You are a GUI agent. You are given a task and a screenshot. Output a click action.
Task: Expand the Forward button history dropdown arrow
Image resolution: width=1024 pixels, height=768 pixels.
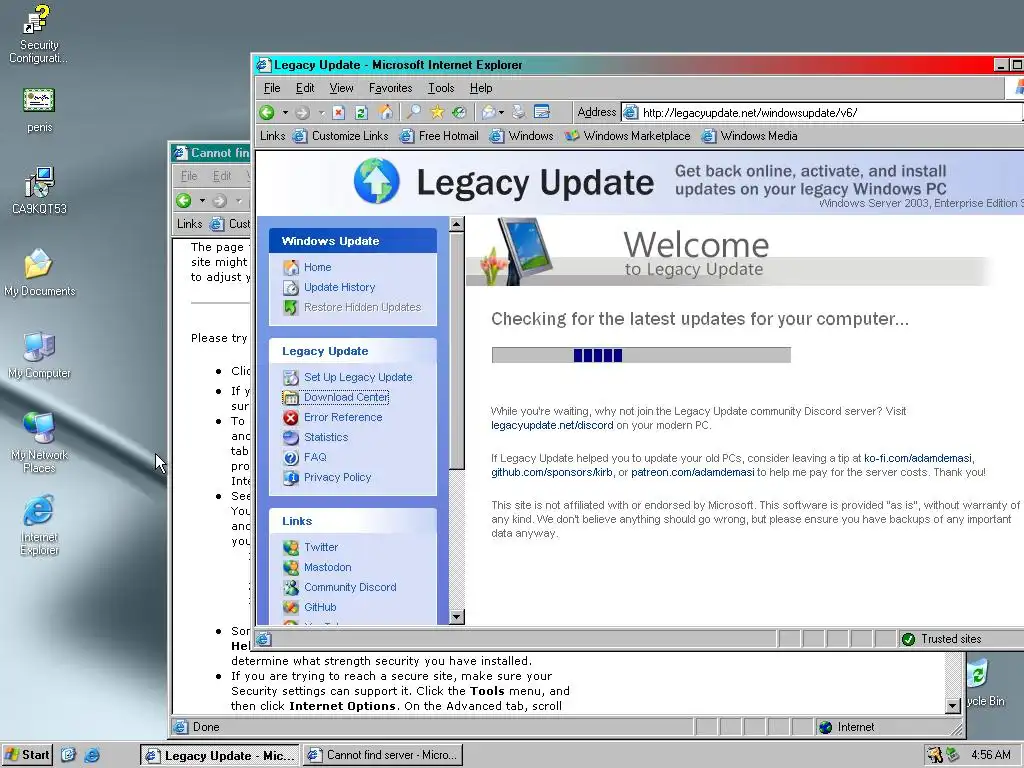pyautogui.click(x=321, y=112)
